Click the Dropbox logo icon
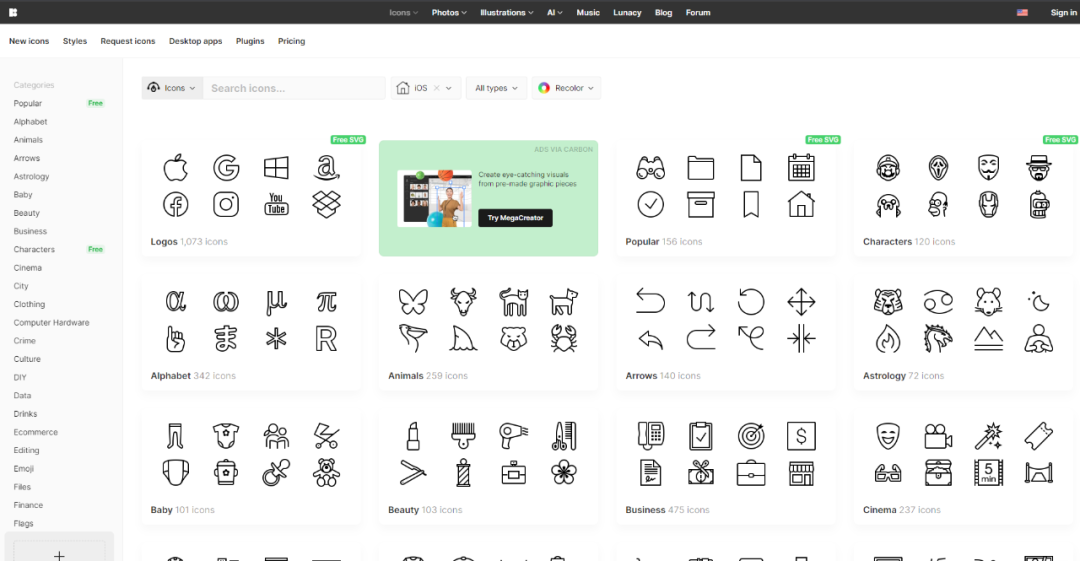 pos(326,205)
